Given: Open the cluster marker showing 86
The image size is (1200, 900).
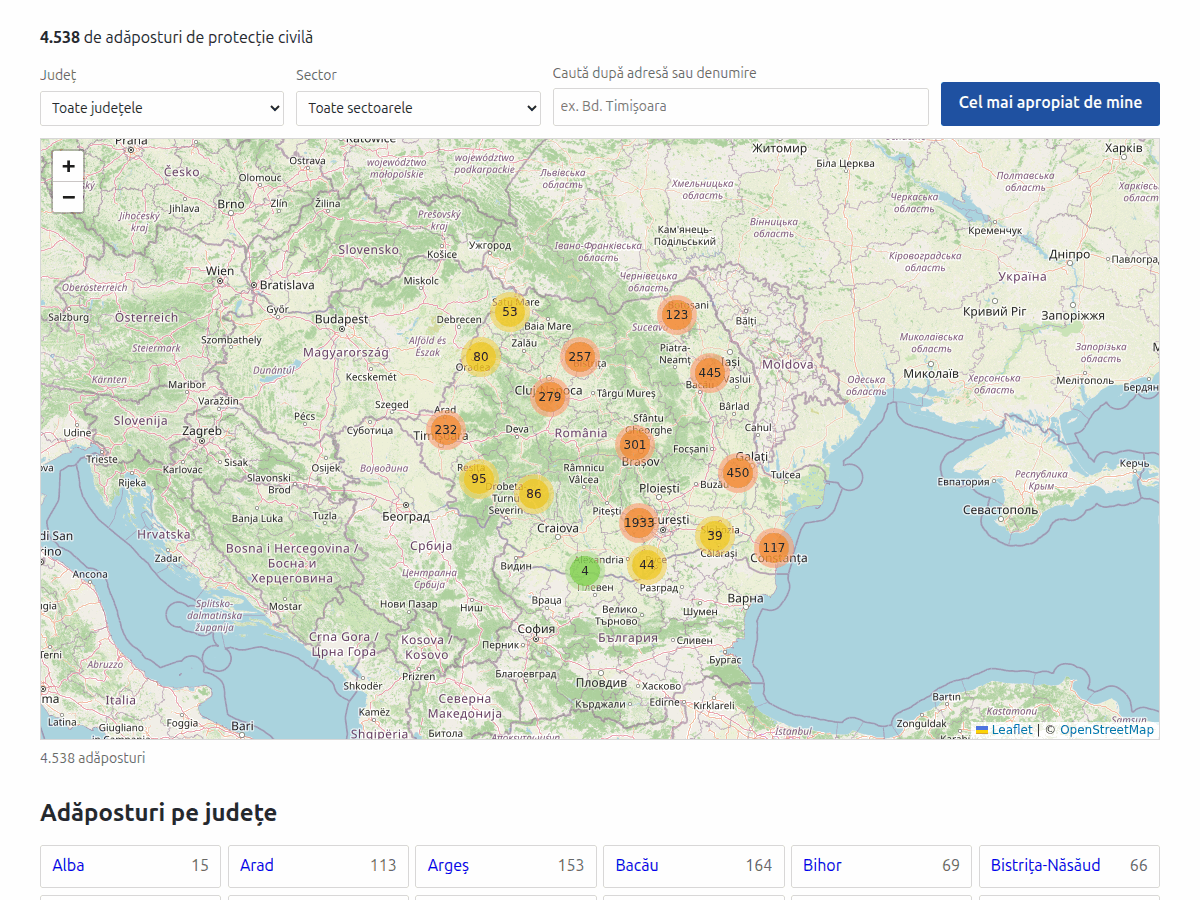Looking at the screenshot, I should (x=534, y=494).
